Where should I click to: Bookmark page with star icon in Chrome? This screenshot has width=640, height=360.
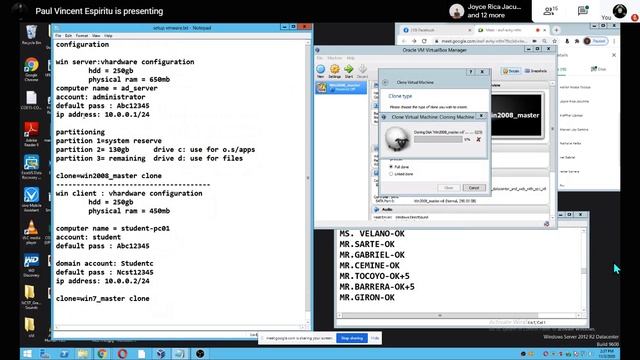point(554,41)
